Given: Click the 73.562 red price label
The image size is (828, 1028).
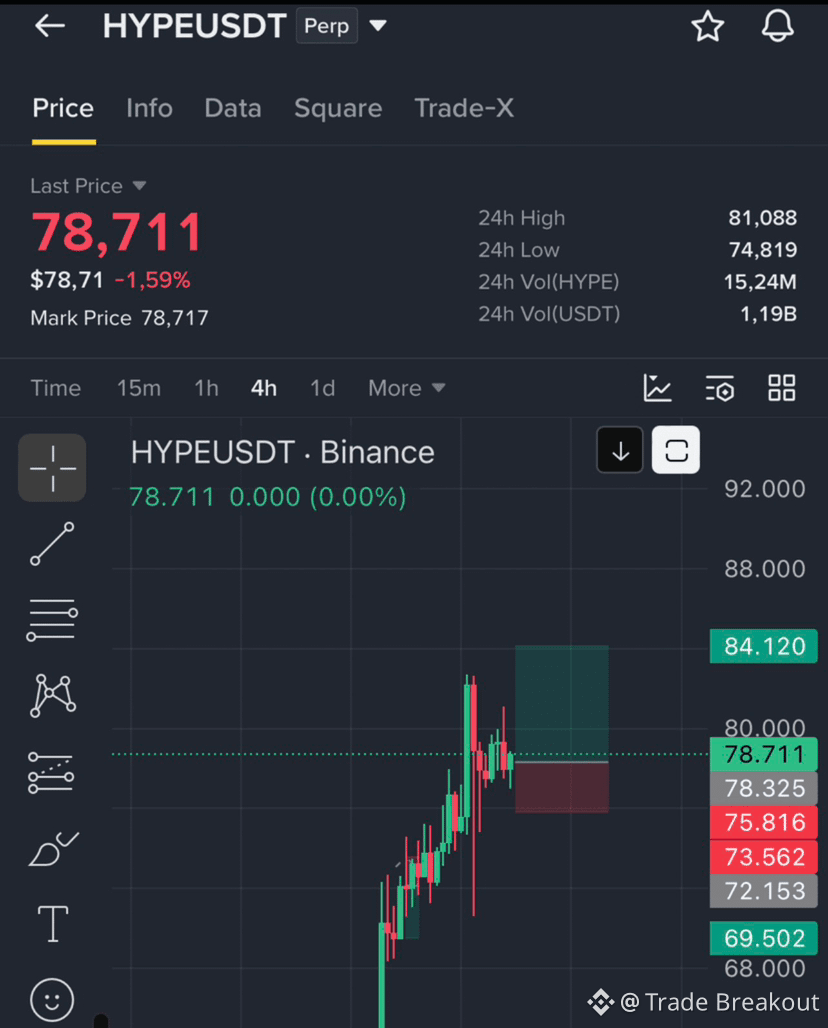Looking at the screenshot, I should pos(764,857).
